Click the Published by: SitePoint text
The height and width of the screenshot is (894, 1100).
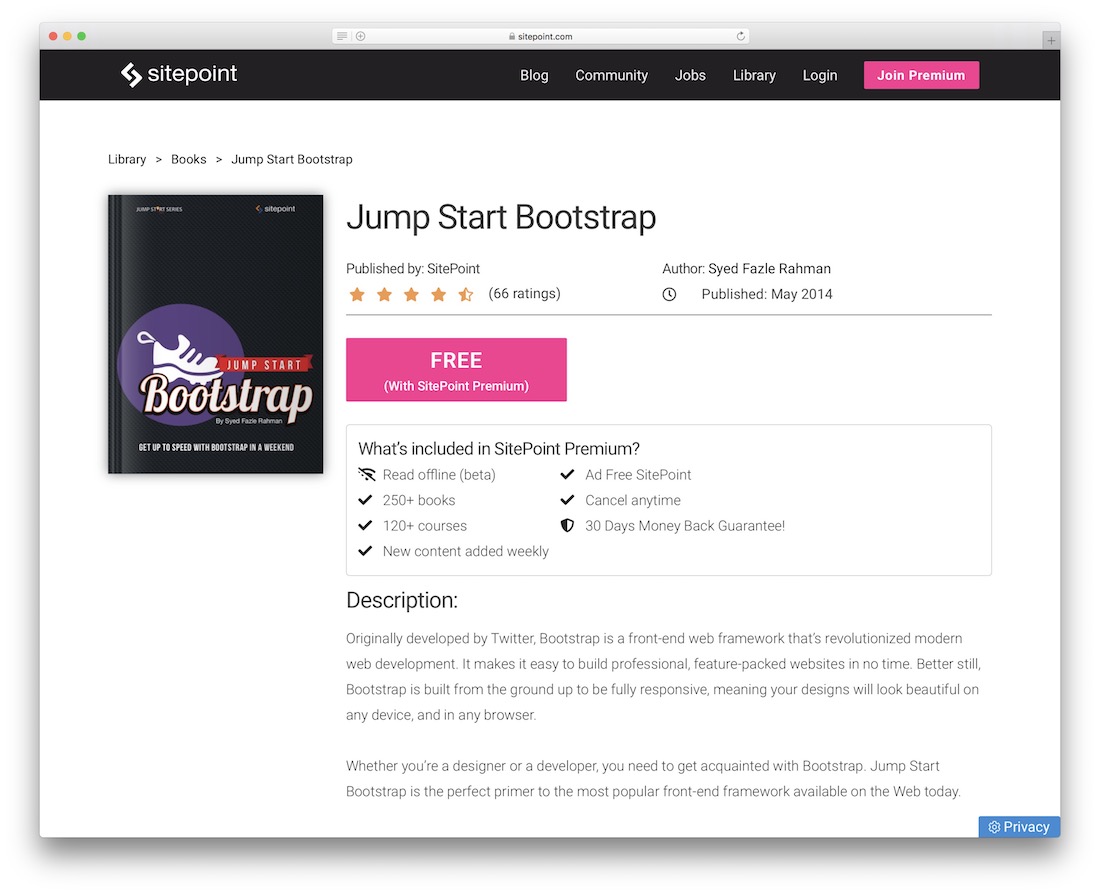click(412, 269)
